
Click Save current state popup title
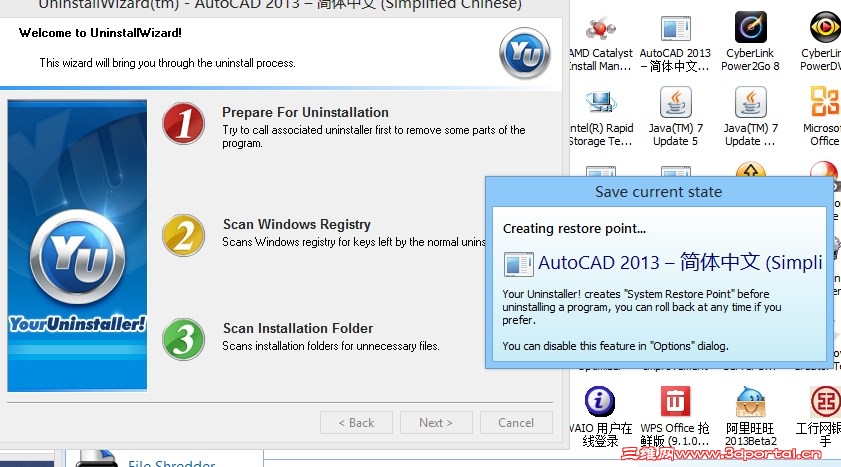pyautogui.click(x=658, y=192)
